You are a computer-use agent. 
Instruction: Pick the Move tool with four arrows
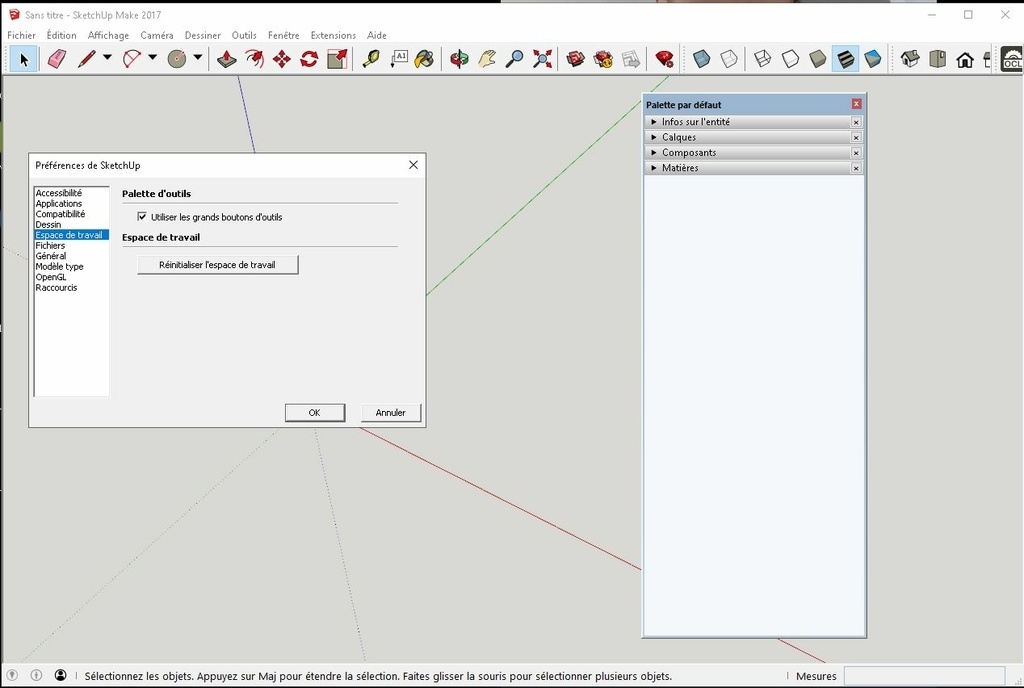[281, 59]
